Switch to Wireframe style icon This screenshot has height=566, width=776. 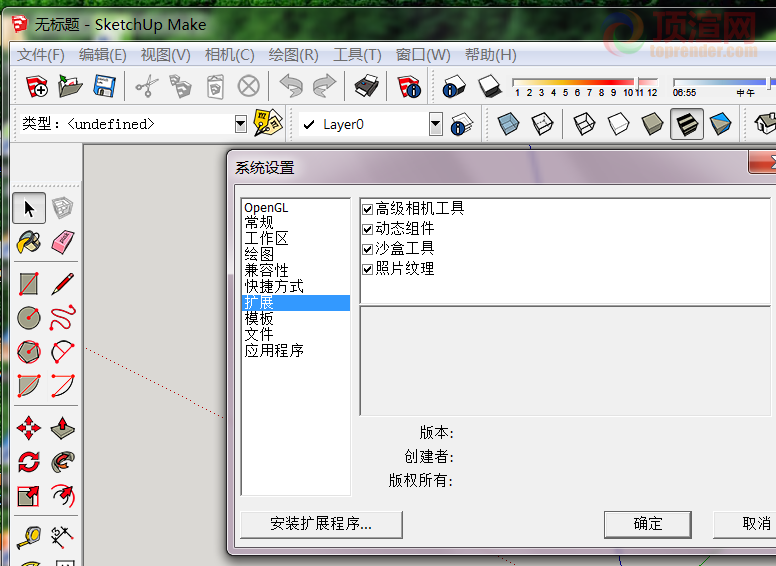click(584, 124)
